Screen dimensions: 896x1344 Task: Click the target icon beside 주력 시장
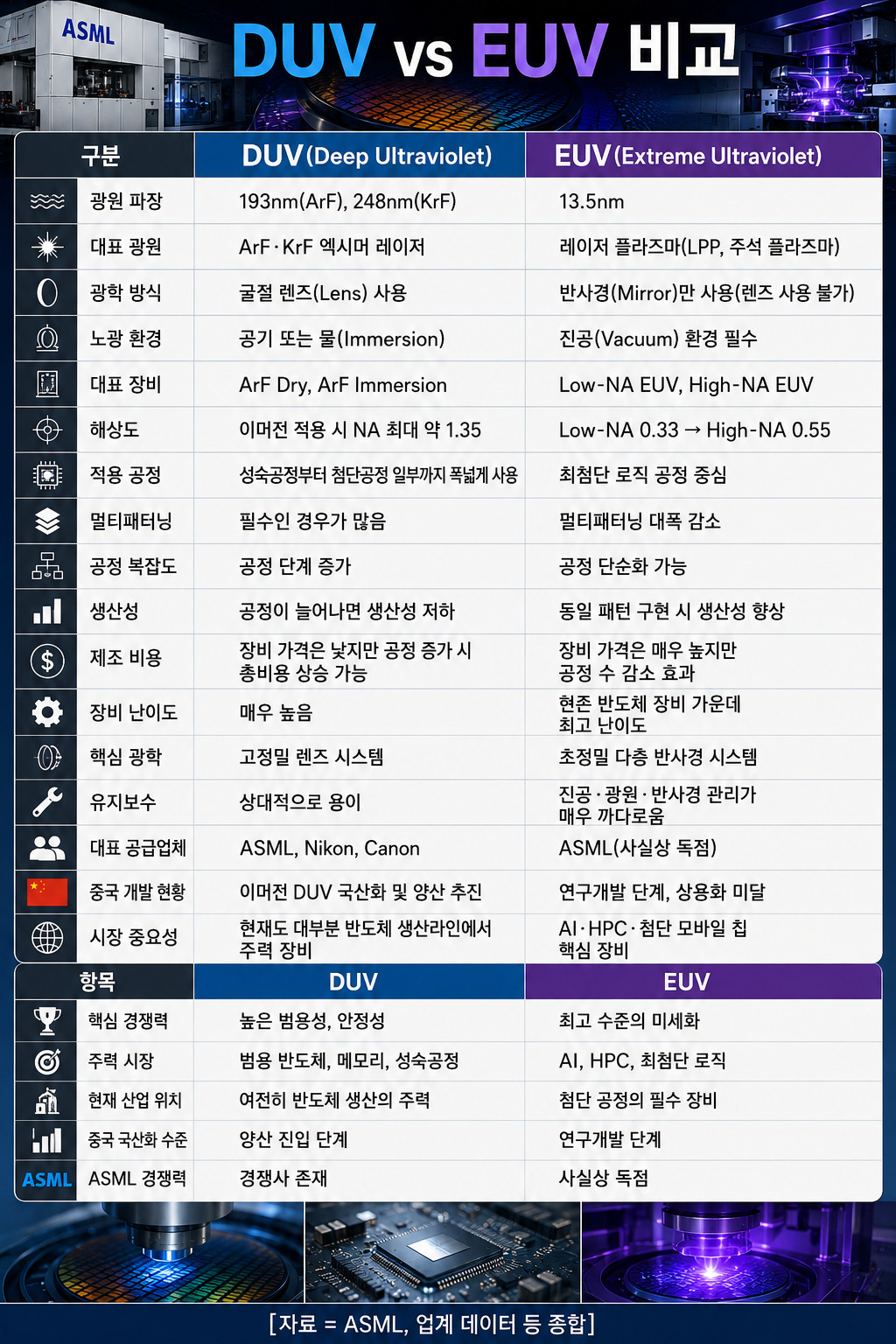47,1060
